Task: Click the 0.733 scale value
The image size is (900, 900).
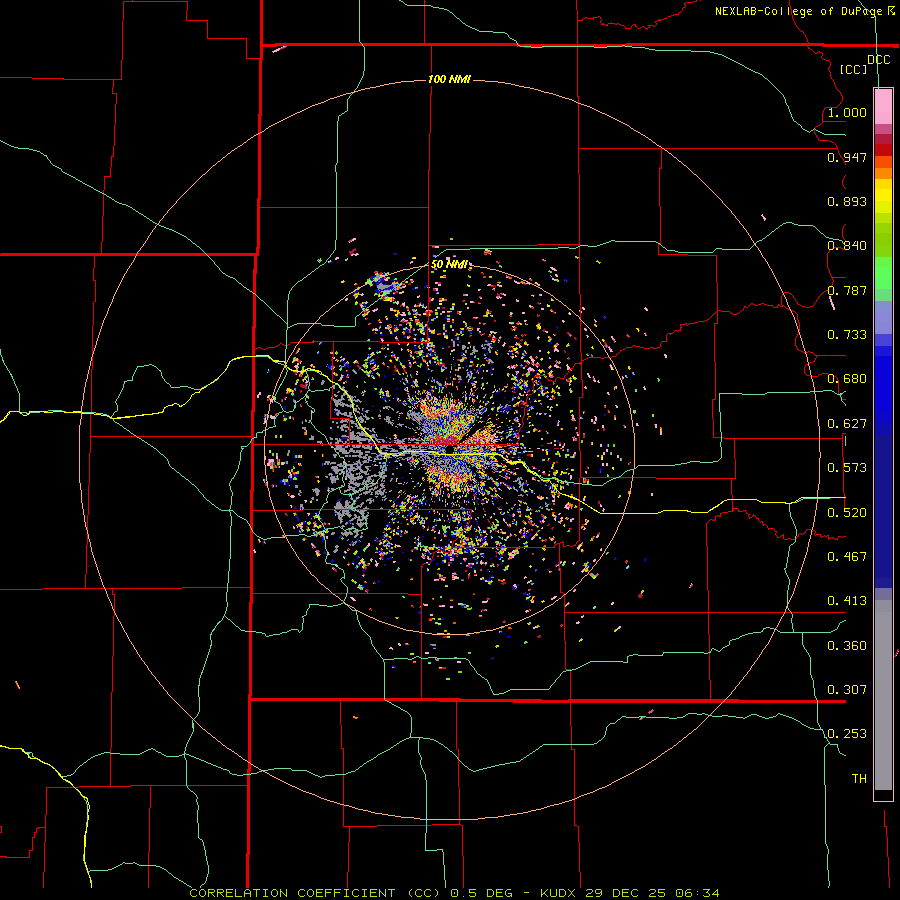Action: tap(847, 335)
